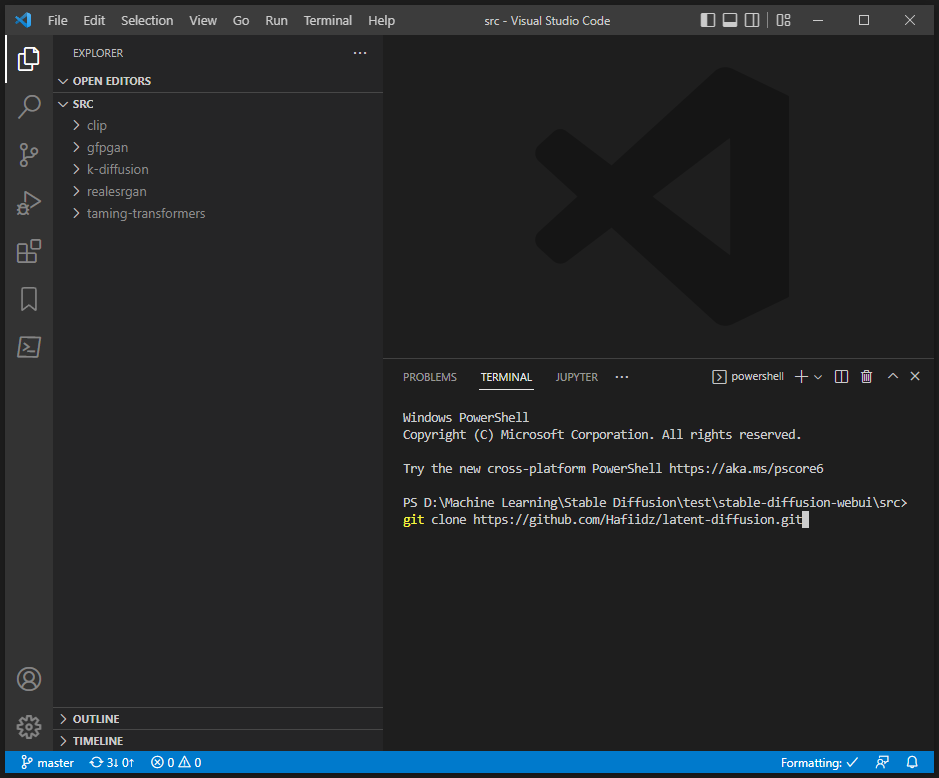This screenshot has height=778, width=939.
Task: Click the EXPLORER panel title
Action: tap(98, 53)
